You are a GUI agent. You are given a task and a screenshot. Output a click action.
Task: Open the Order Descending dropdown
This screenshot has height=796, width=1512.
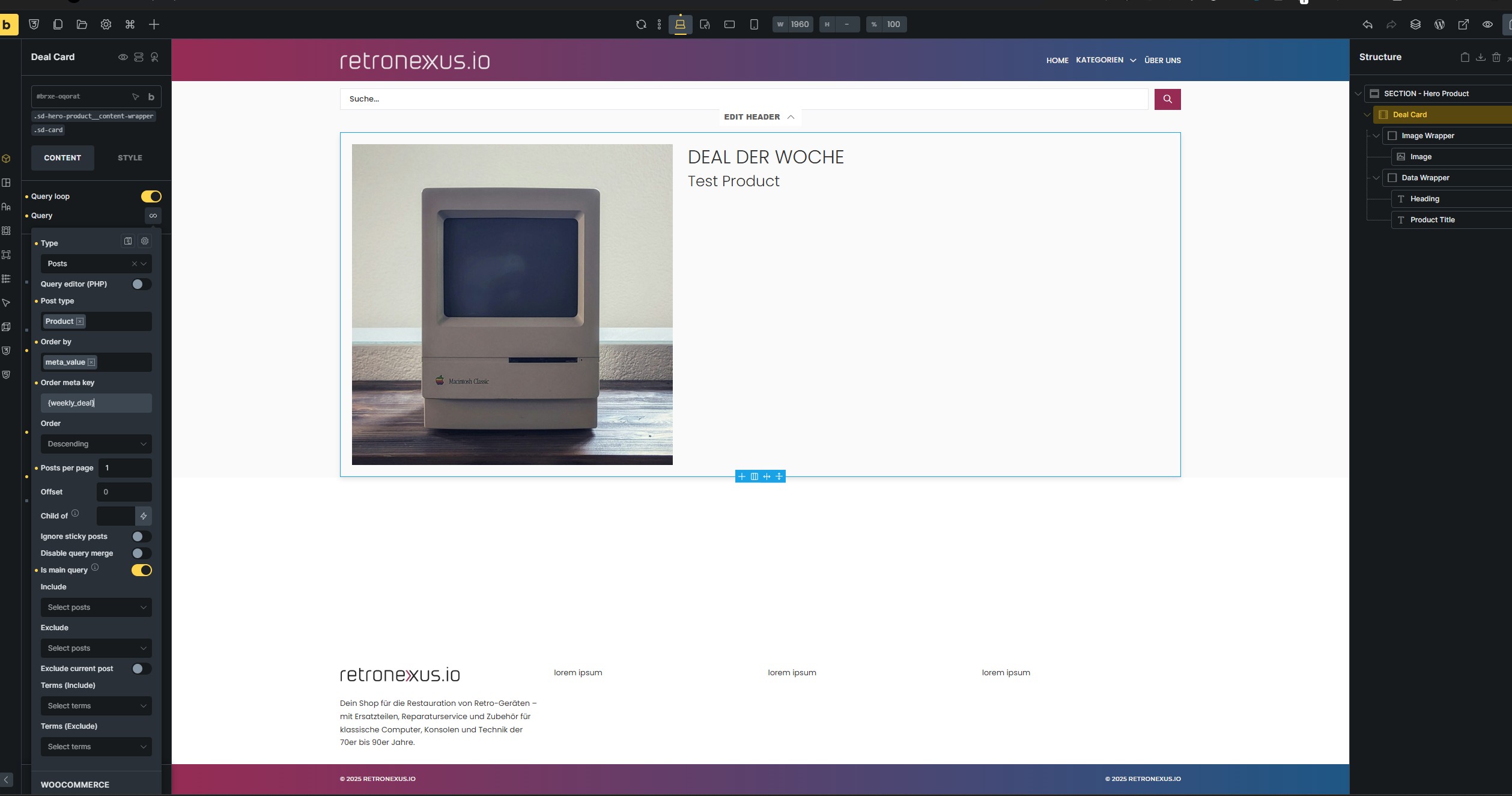pos(96,444)
